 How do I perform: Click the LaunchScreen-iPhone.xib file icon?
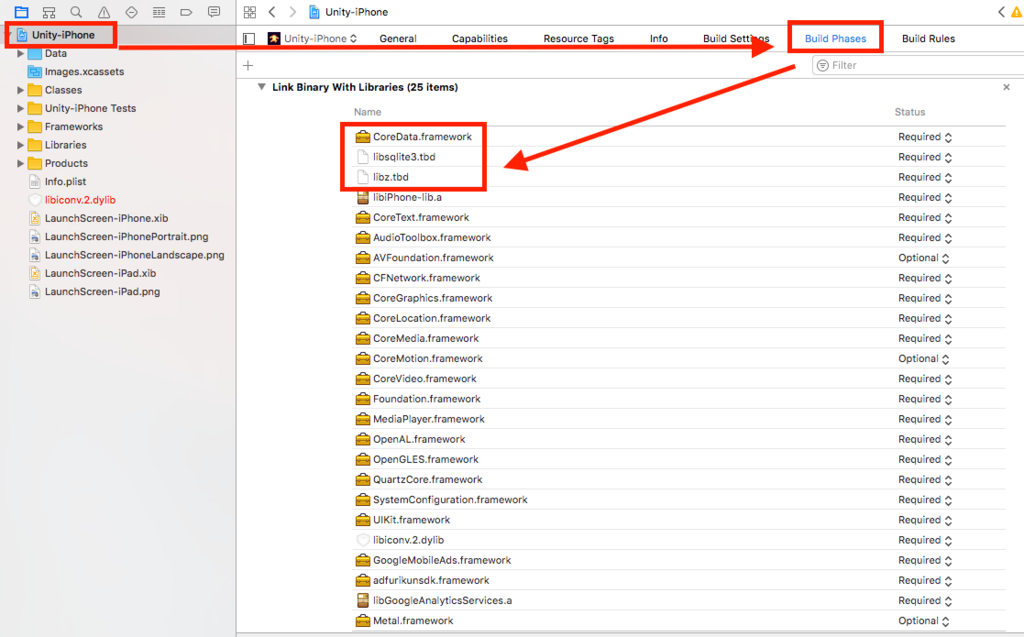[35, 218]
